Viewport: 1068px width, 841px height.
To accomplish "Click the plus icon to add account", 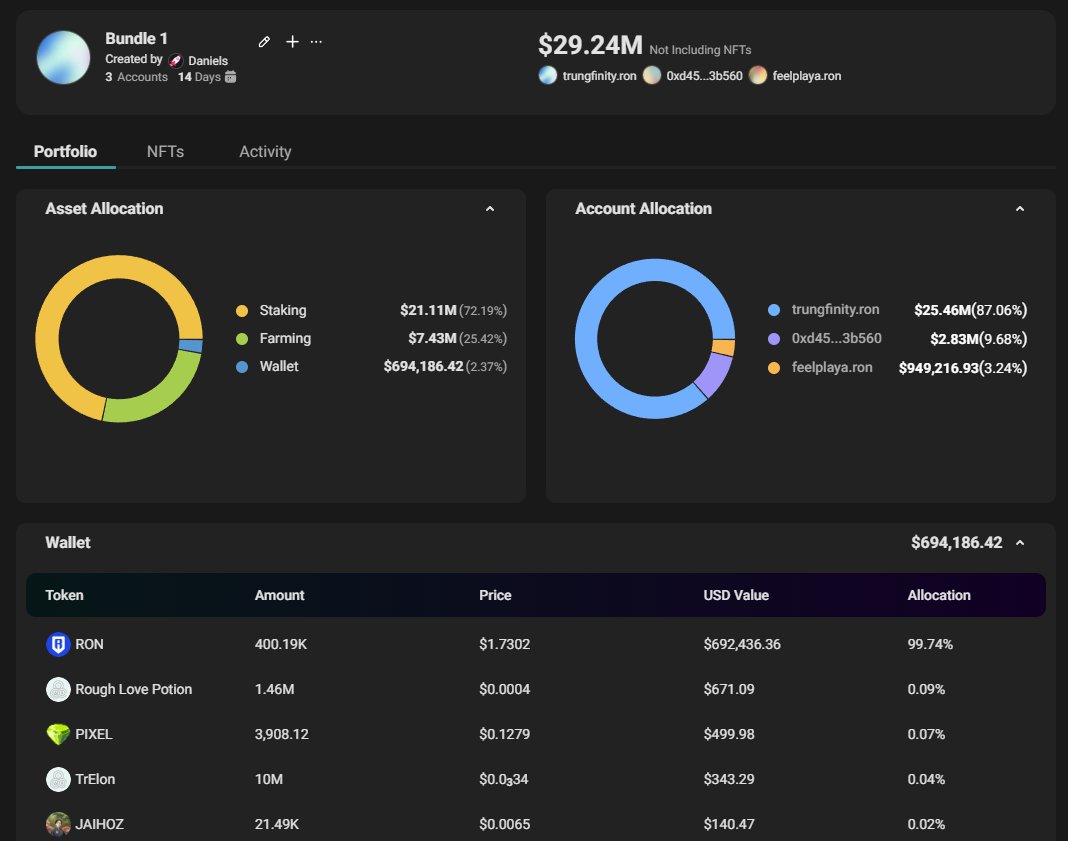I will pos(292,42).
